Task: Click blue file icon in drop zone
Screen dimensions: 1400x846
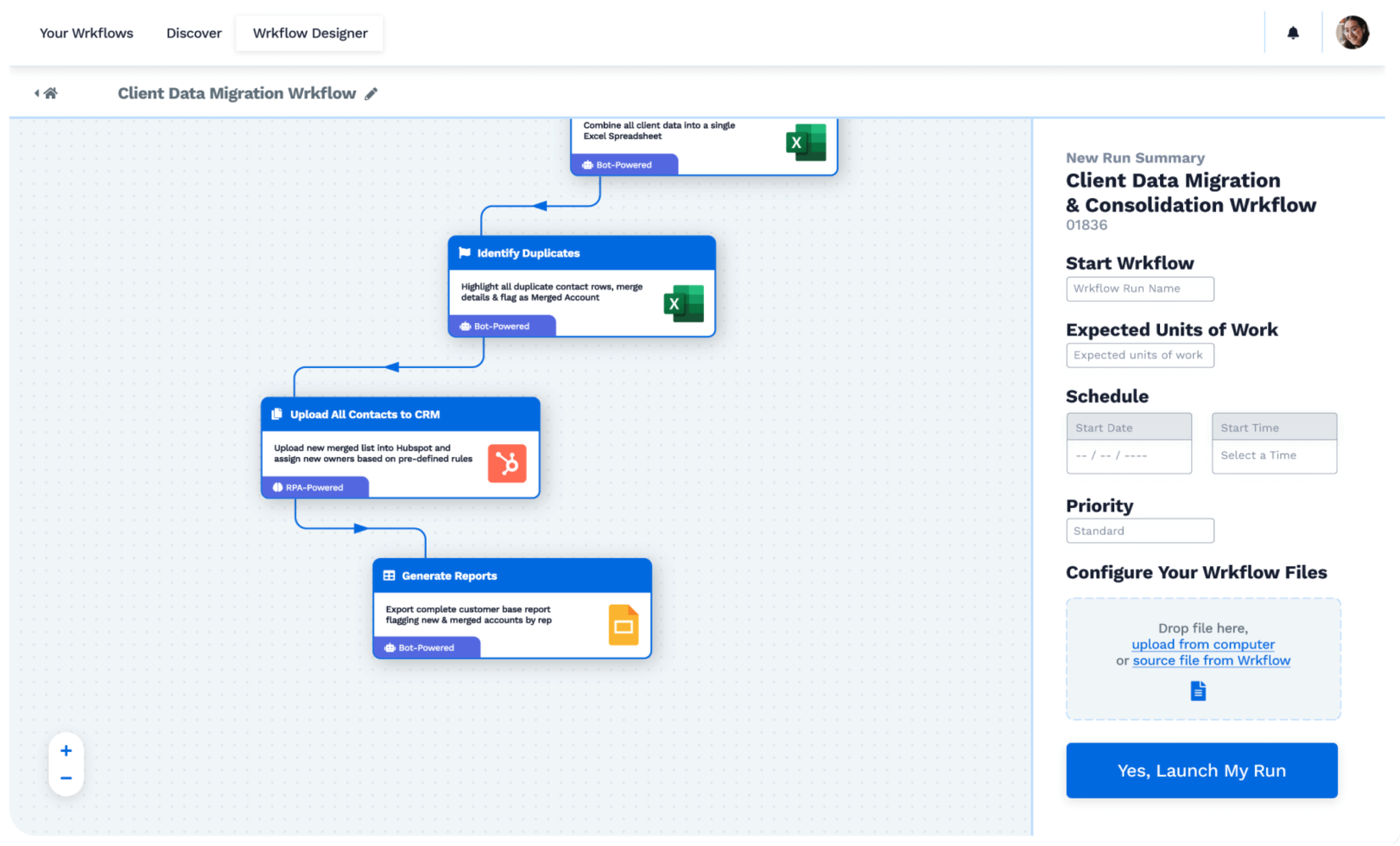Action: (x=1198, y=690)
